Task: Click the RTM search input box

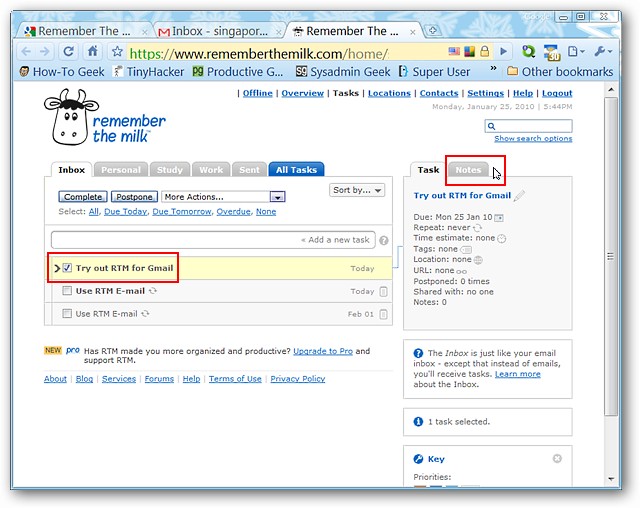Action: tap(529, 126)
